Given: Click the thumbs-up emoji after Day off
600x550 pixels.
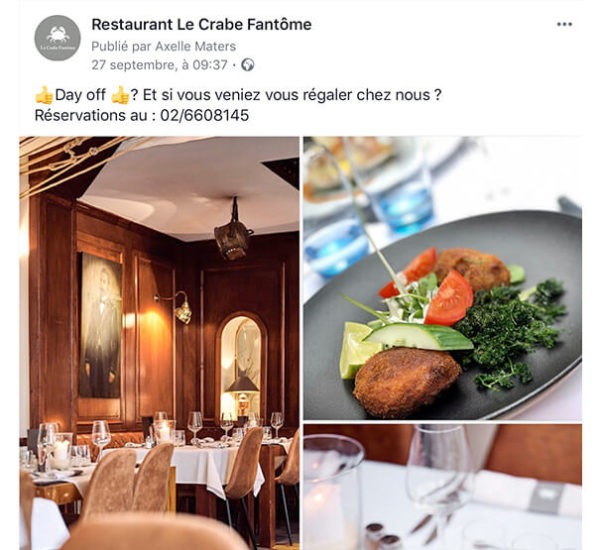Looking at the screenshot, I should (120, 95).
